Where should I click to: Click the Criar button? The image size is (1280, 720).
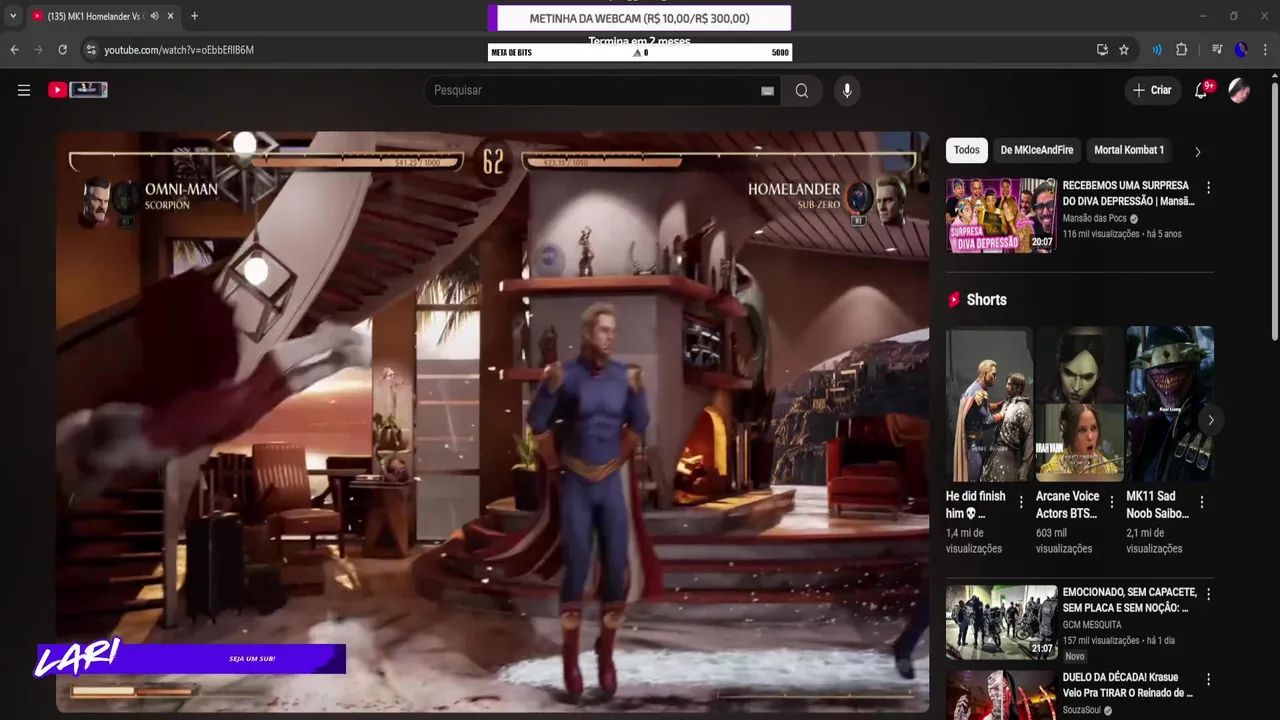pos(1151,90)
